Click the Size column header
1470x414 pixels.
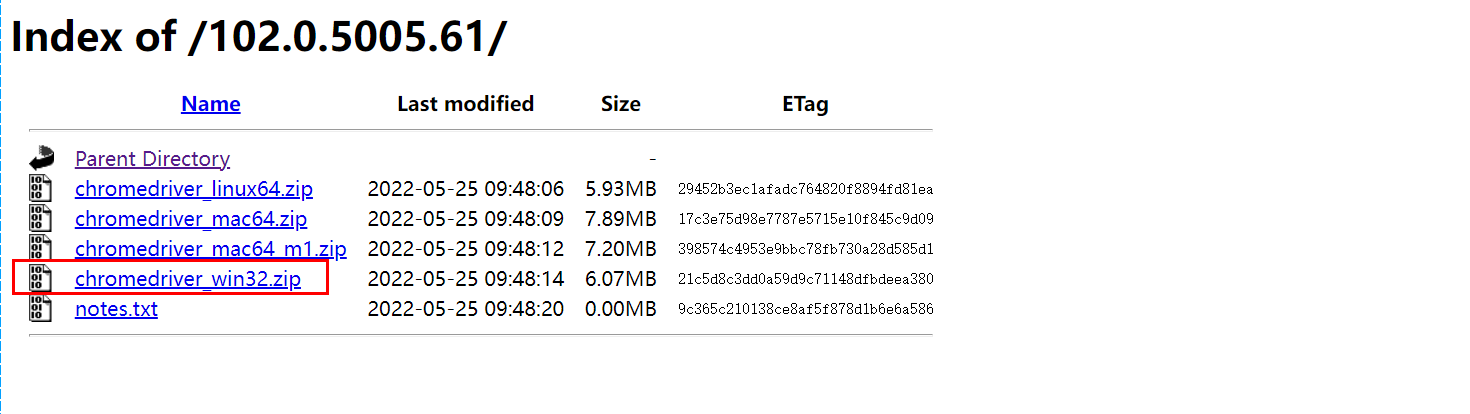point(620,104)
